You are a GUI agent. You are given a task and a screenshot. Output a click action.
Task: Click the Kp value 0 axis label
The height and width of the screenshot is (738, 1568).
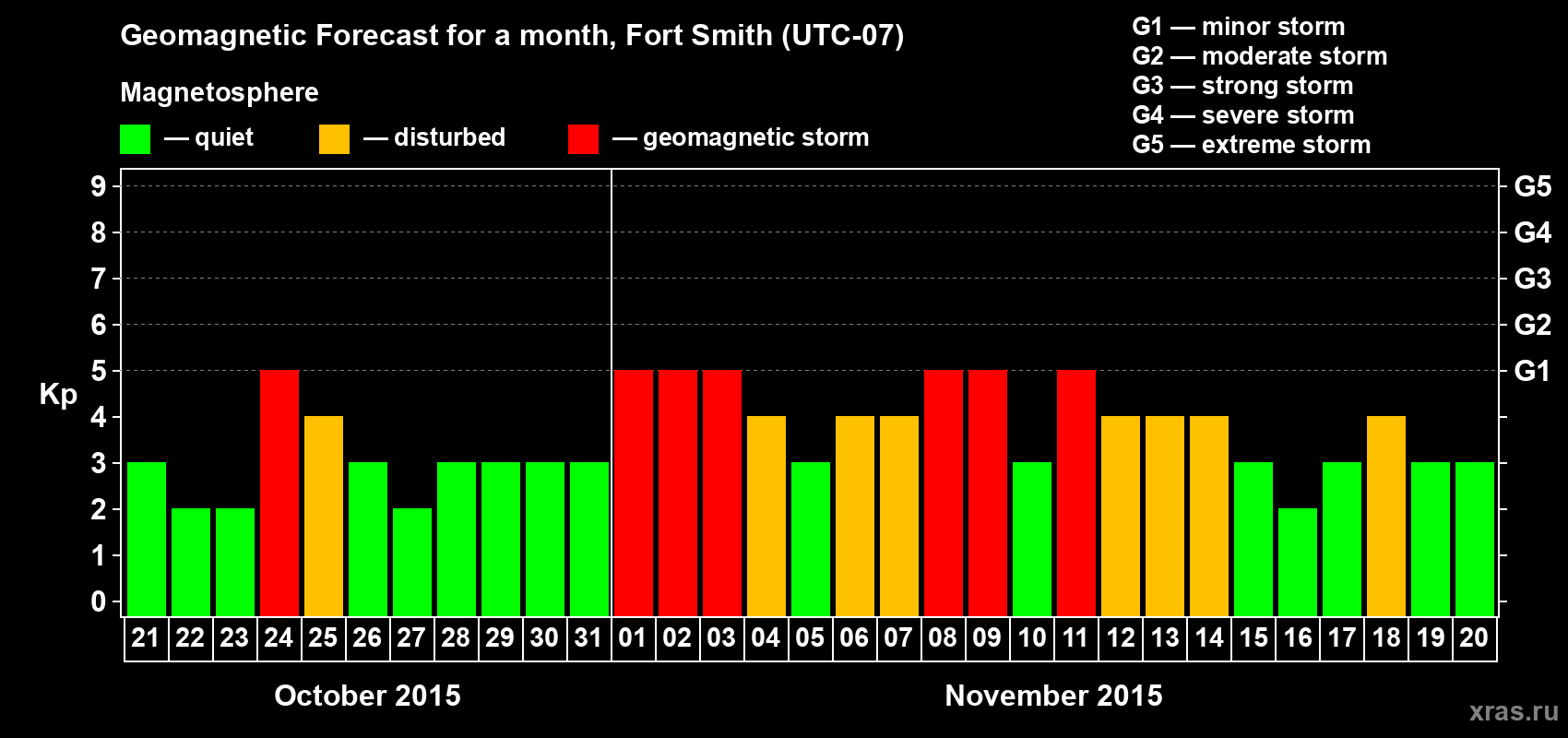(x=99, y=601)
